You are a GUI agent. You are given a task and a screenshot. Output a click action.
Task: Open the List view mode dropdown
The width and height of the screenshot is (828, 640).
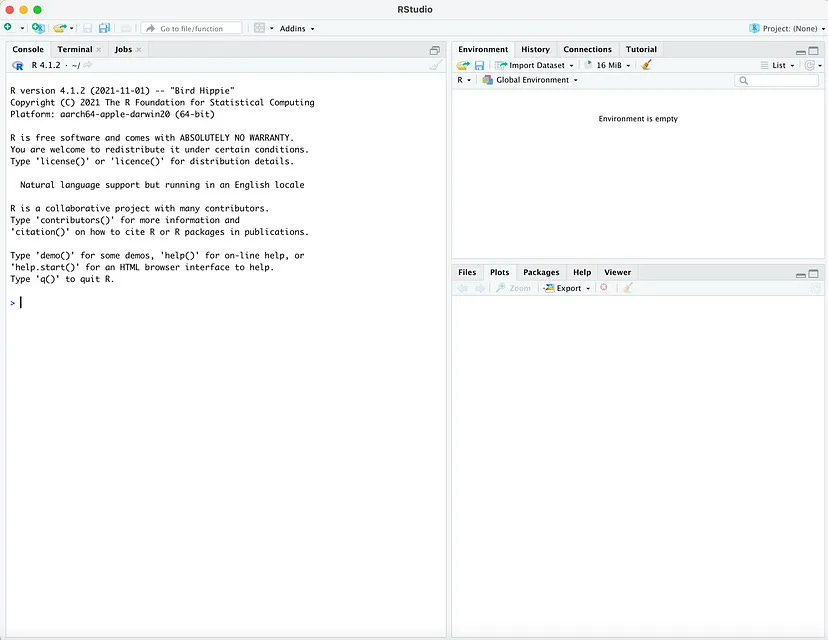tap(777, 65)
